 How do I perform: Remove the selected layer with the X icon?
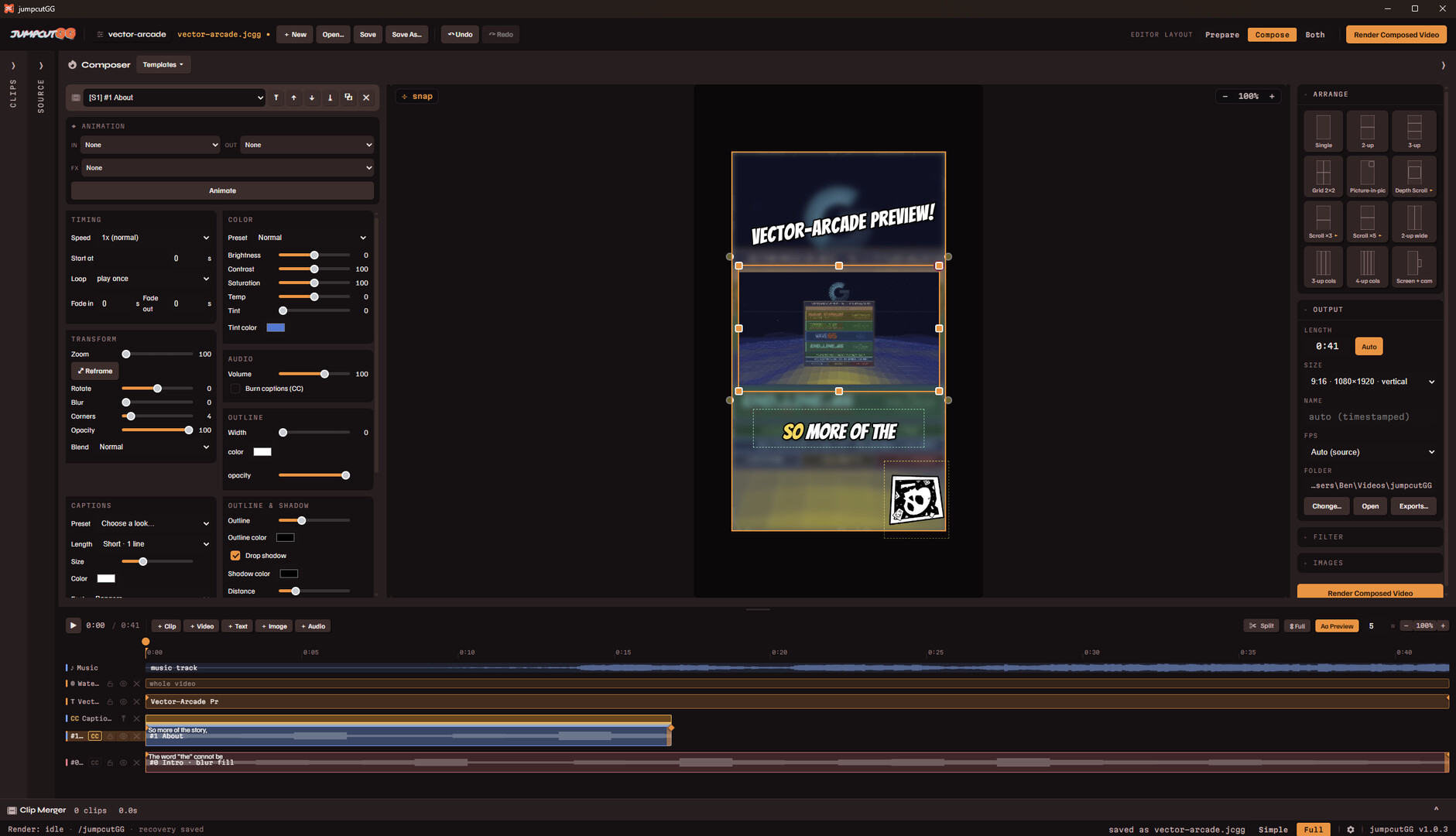pyautogui.click(x=366, y=98)
